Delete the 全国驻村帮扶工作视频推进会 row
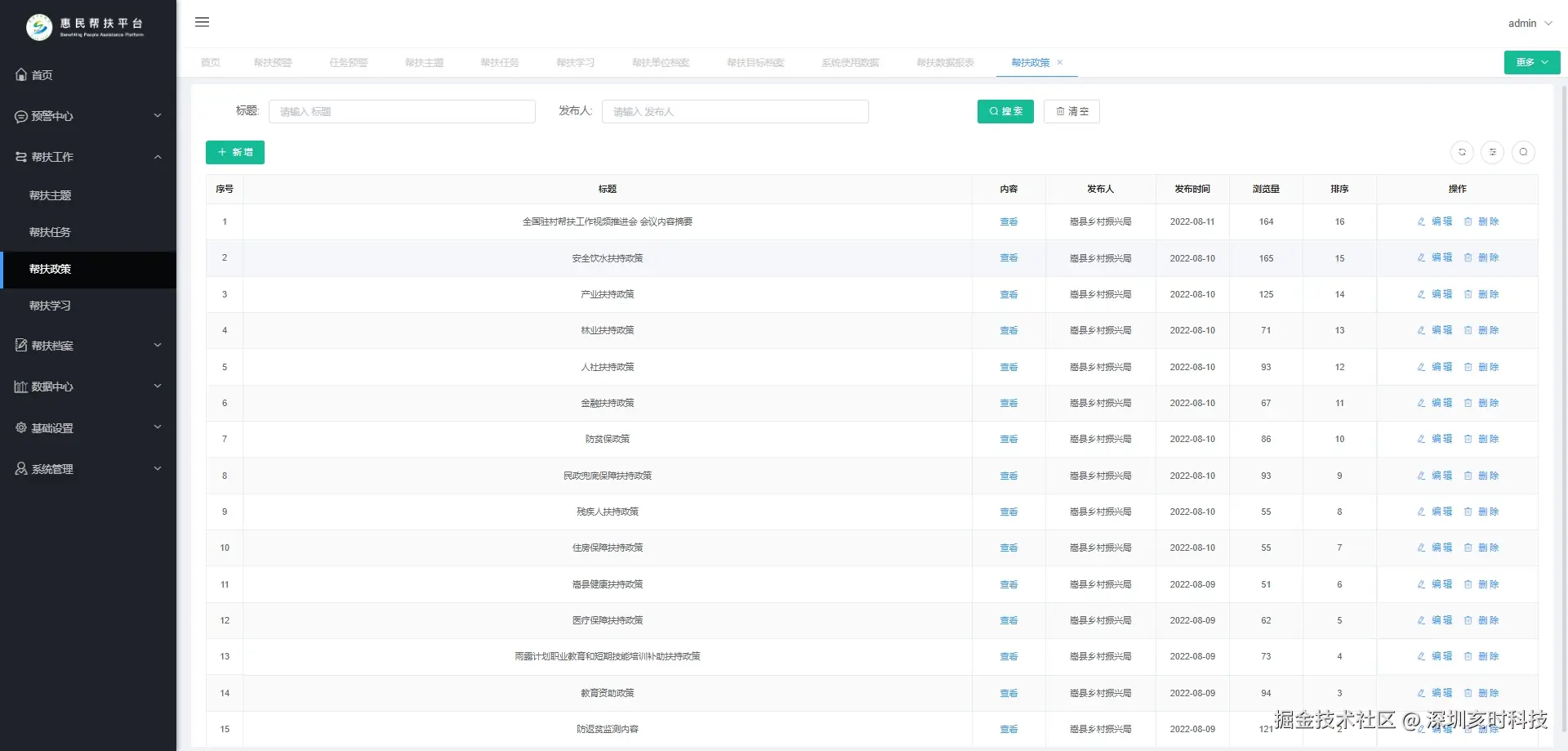This screenshot has height=751, width=1568. [1481, 221]
